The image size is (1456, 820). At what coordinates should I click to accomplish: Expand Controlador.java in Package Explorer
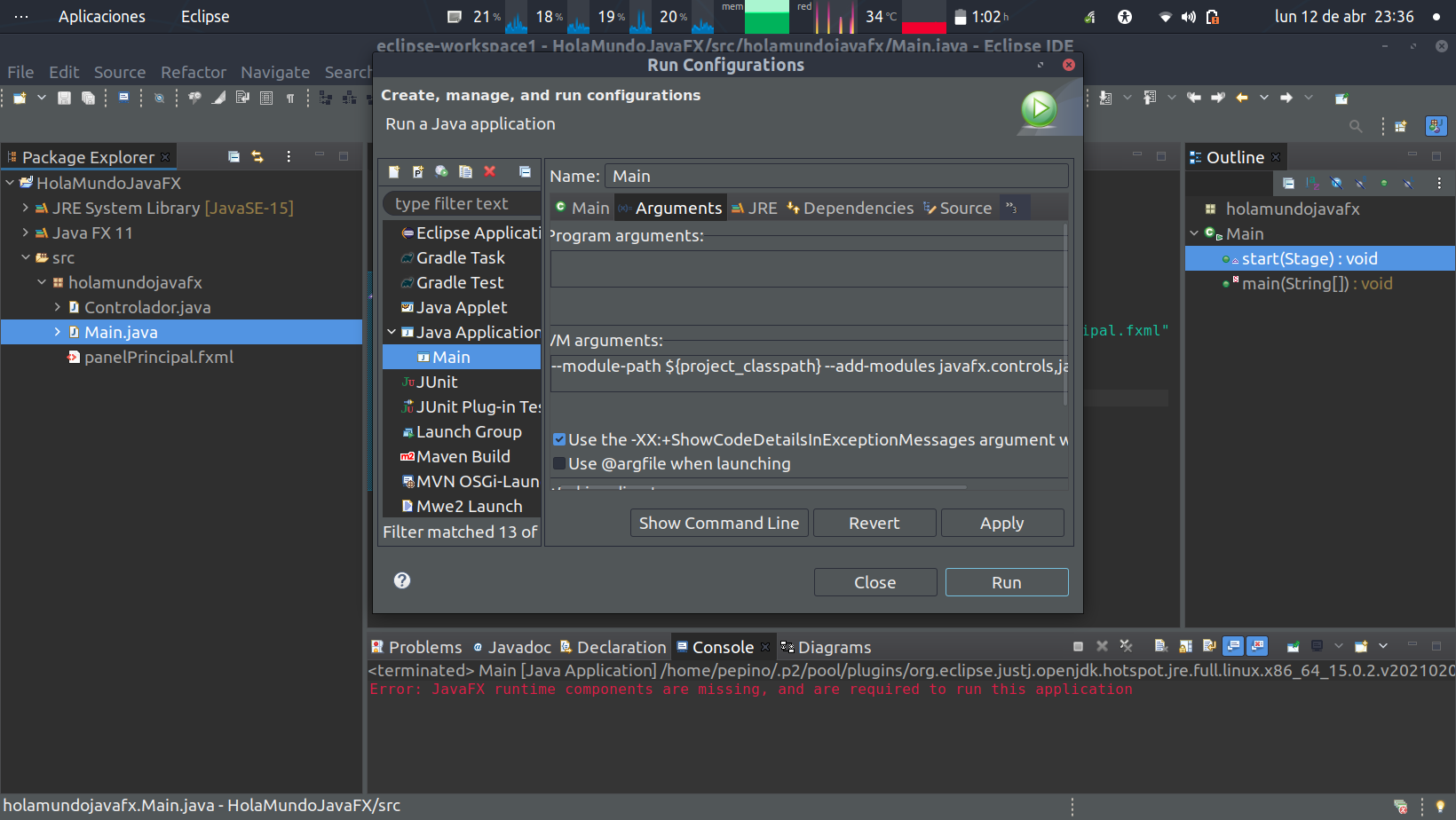(58, 307)
